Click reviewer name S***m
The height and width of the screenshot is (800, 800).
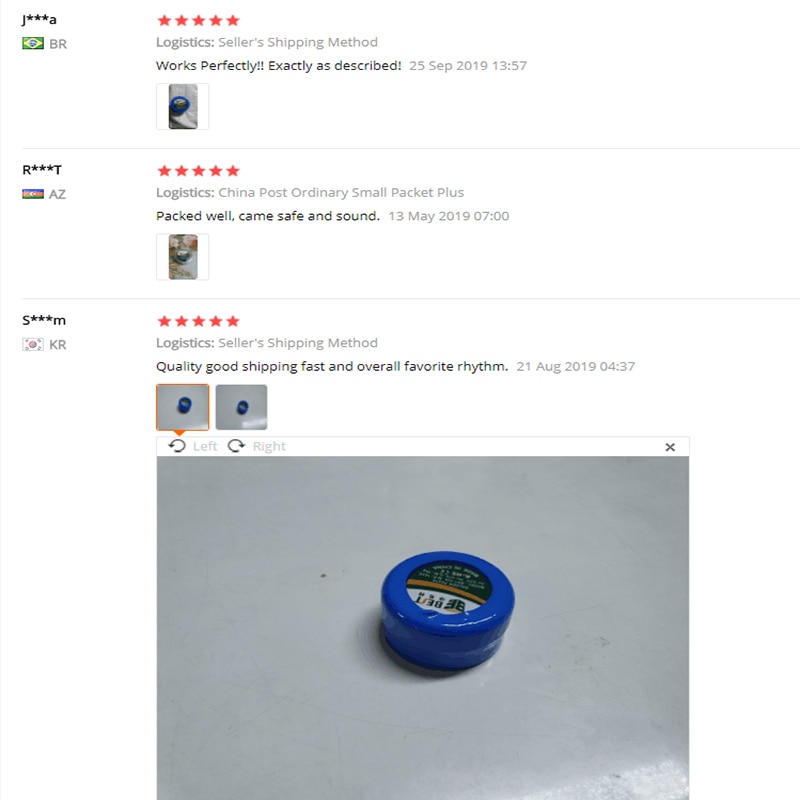click(44, 320)
